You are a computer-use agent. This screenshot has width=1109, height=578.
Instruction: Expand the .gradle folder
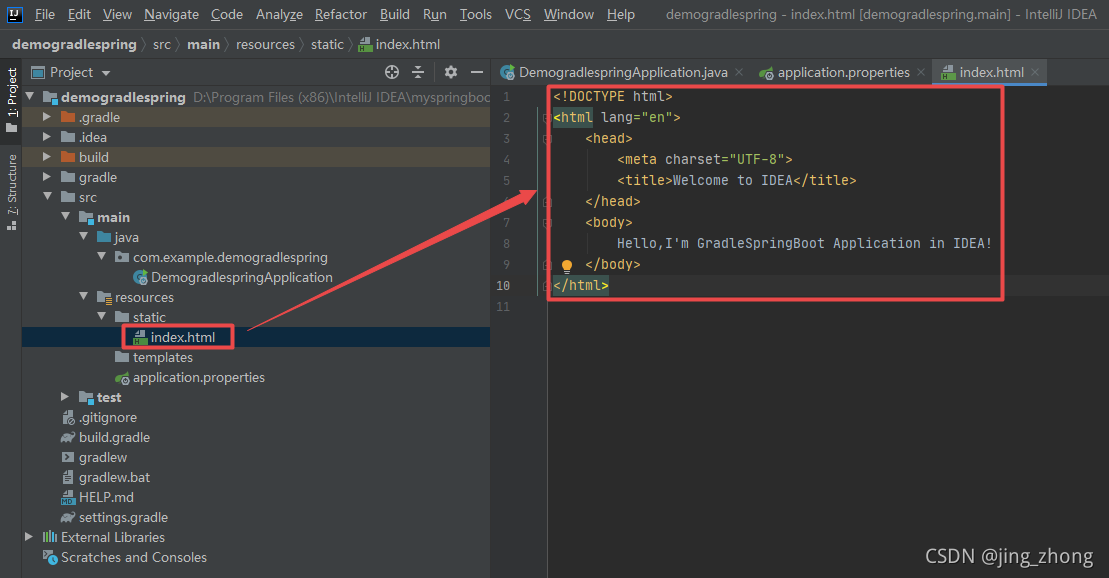pos(47,117)
